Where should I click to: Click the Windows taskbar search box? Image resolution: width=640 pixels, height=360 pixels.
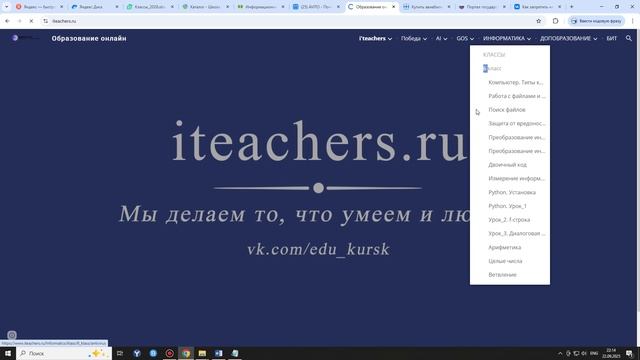point(64,353)
